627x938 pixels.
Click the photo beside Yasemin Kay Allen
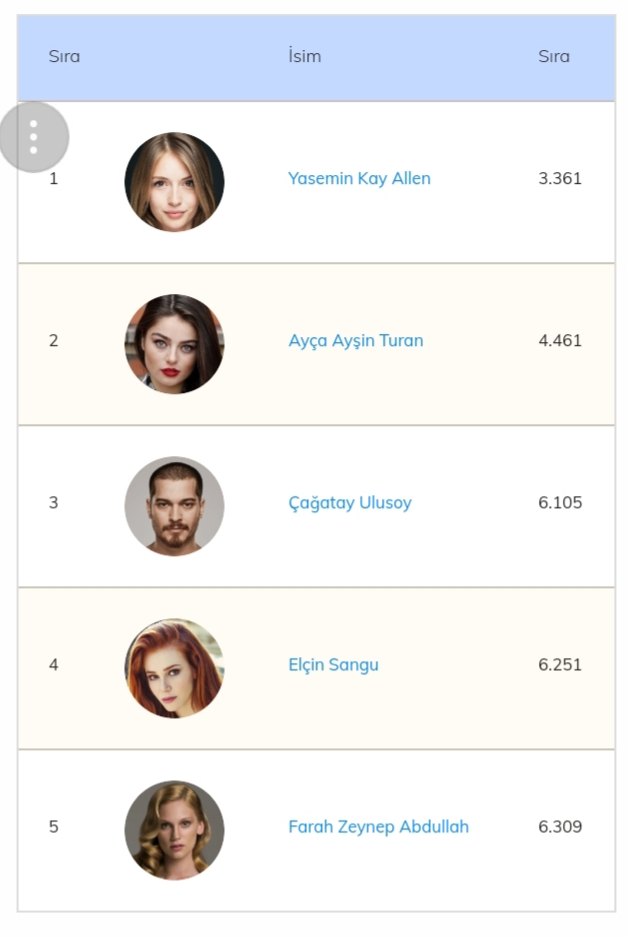coord(174,182)
